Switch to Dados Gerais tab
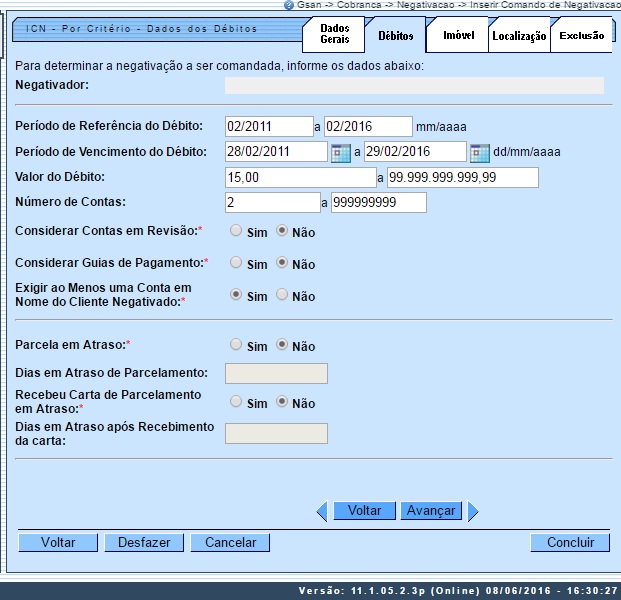621x600 pixels. pos(334,35)
